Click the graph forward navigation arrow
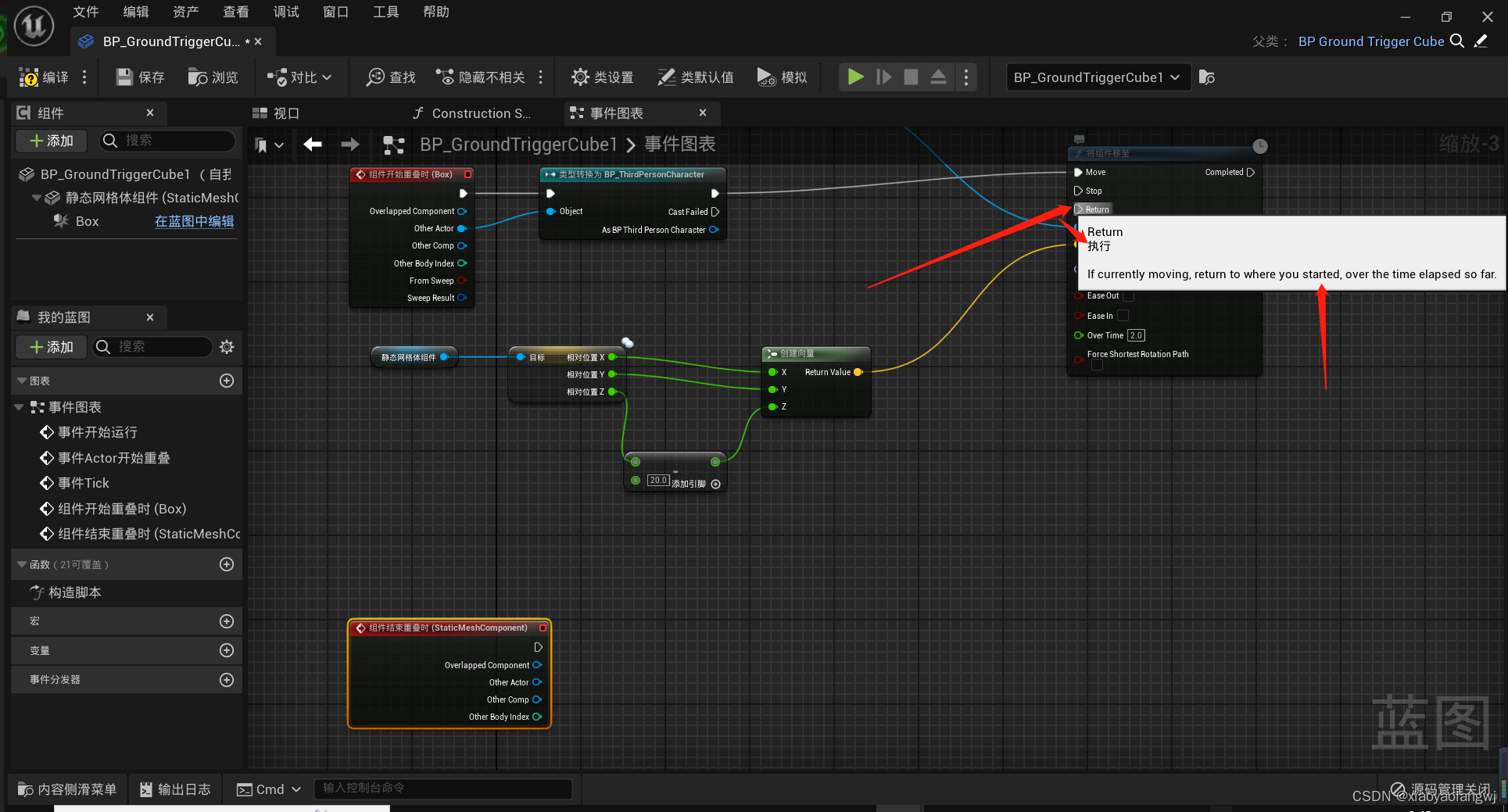This screenshot has height=812, width=1508. 350,144
